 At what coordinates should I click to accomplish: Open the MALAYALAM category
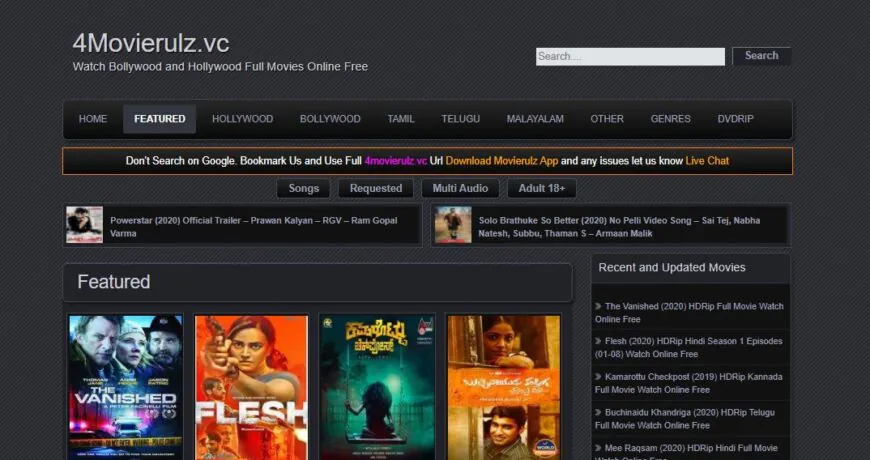pos(535,119)
